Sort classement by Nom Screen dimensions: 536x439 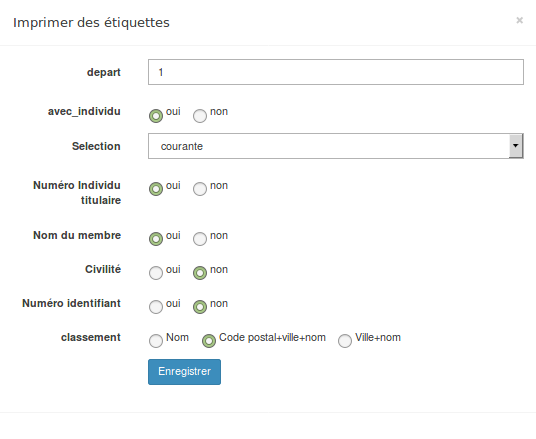pos(156,341)
